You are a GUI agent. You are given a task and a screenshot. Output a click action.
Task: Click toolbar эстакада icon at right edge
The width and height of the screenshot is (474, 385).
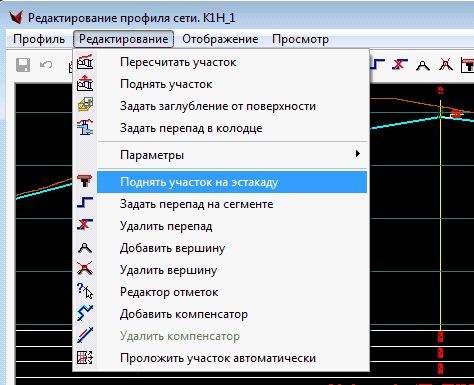tap(467, 65)
